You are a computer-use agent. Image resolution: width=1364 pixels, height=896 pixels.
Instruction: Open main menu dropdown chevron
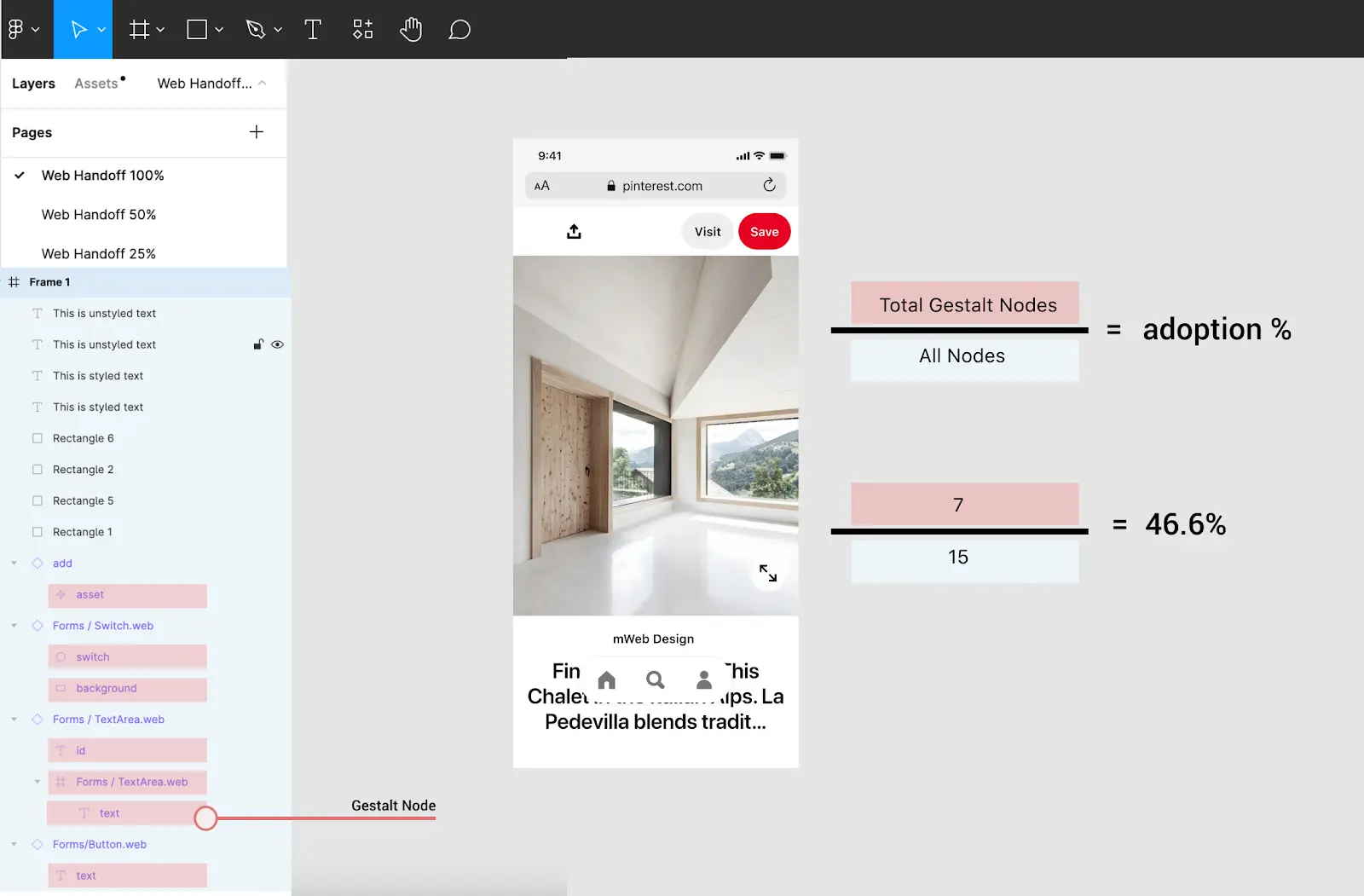[x=35, y=30]
